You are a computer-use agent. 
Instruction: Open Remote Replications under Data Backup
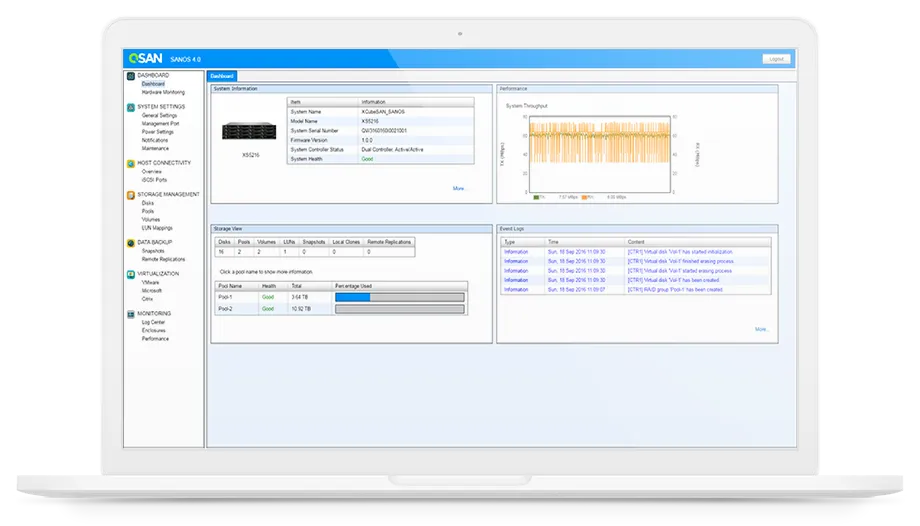point(163,259)
